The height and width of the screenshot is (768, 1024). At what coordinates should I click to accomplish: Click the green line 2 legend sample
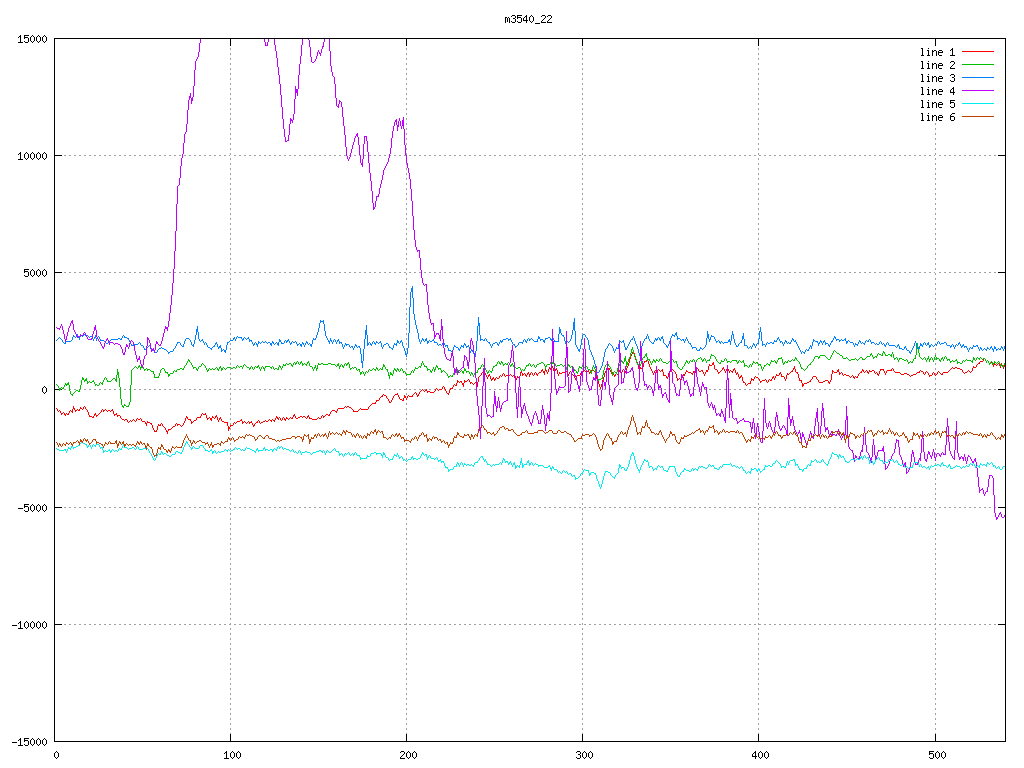tap(978, 65)
